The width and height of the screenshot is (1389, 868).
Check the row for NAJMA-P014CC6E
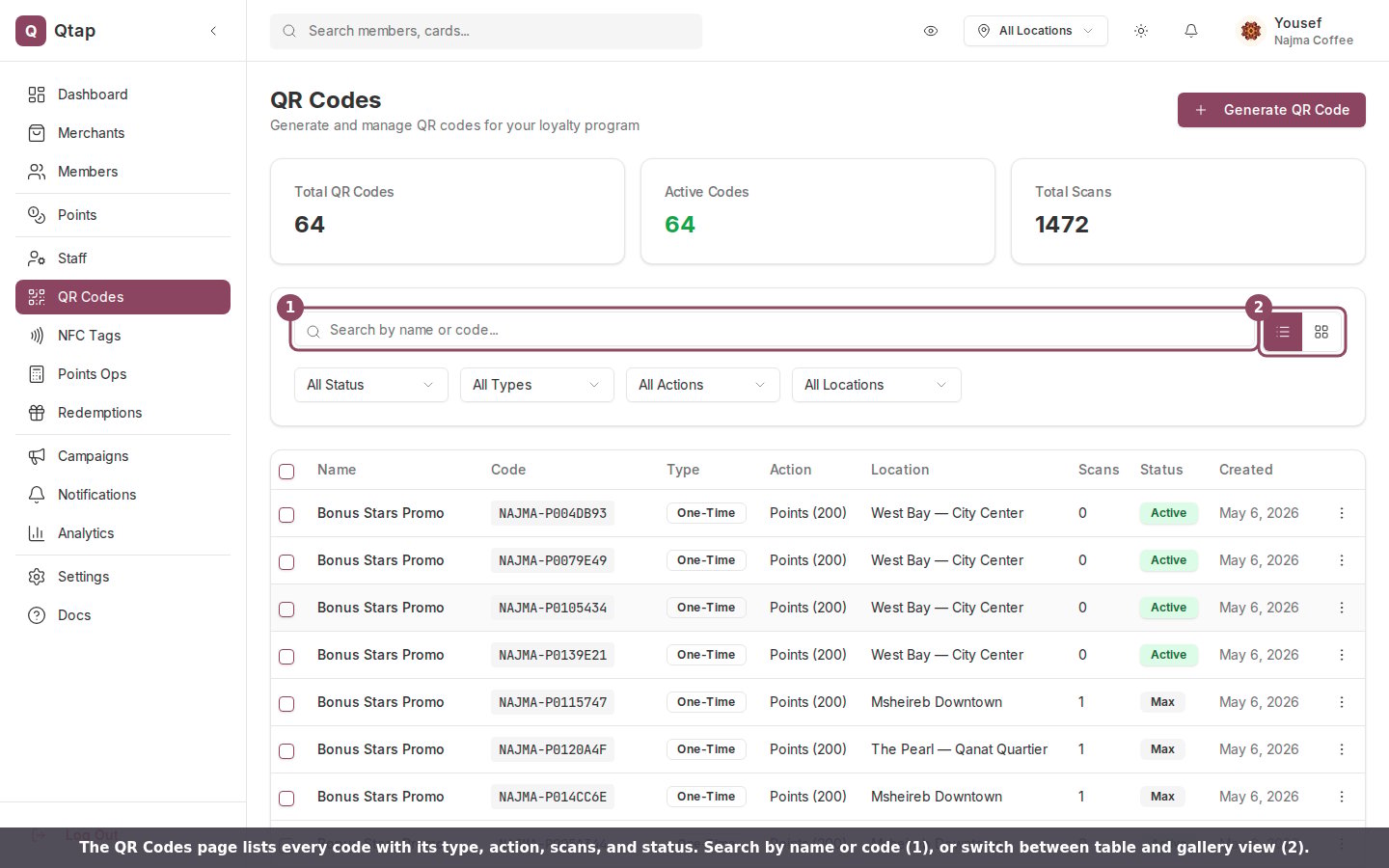point(286,798)
